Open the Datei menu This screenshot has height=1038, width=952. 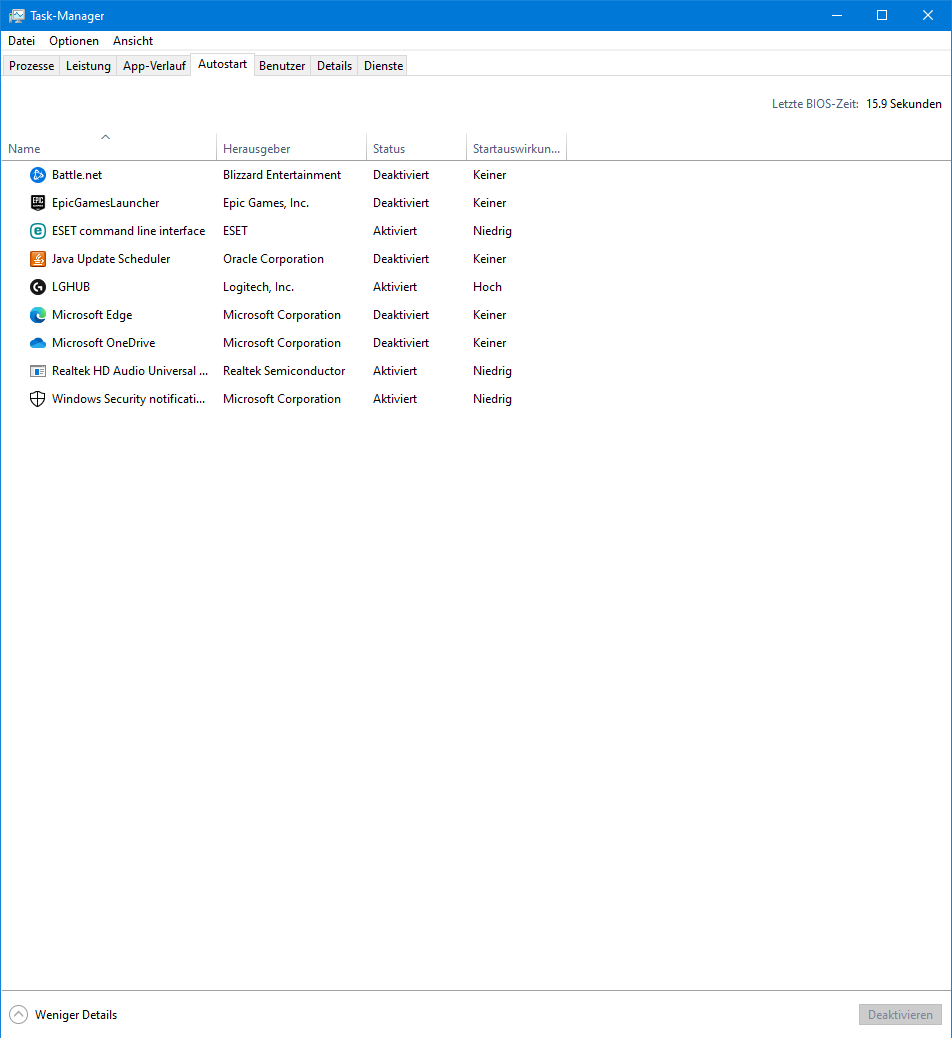click(x=21, y=40)
